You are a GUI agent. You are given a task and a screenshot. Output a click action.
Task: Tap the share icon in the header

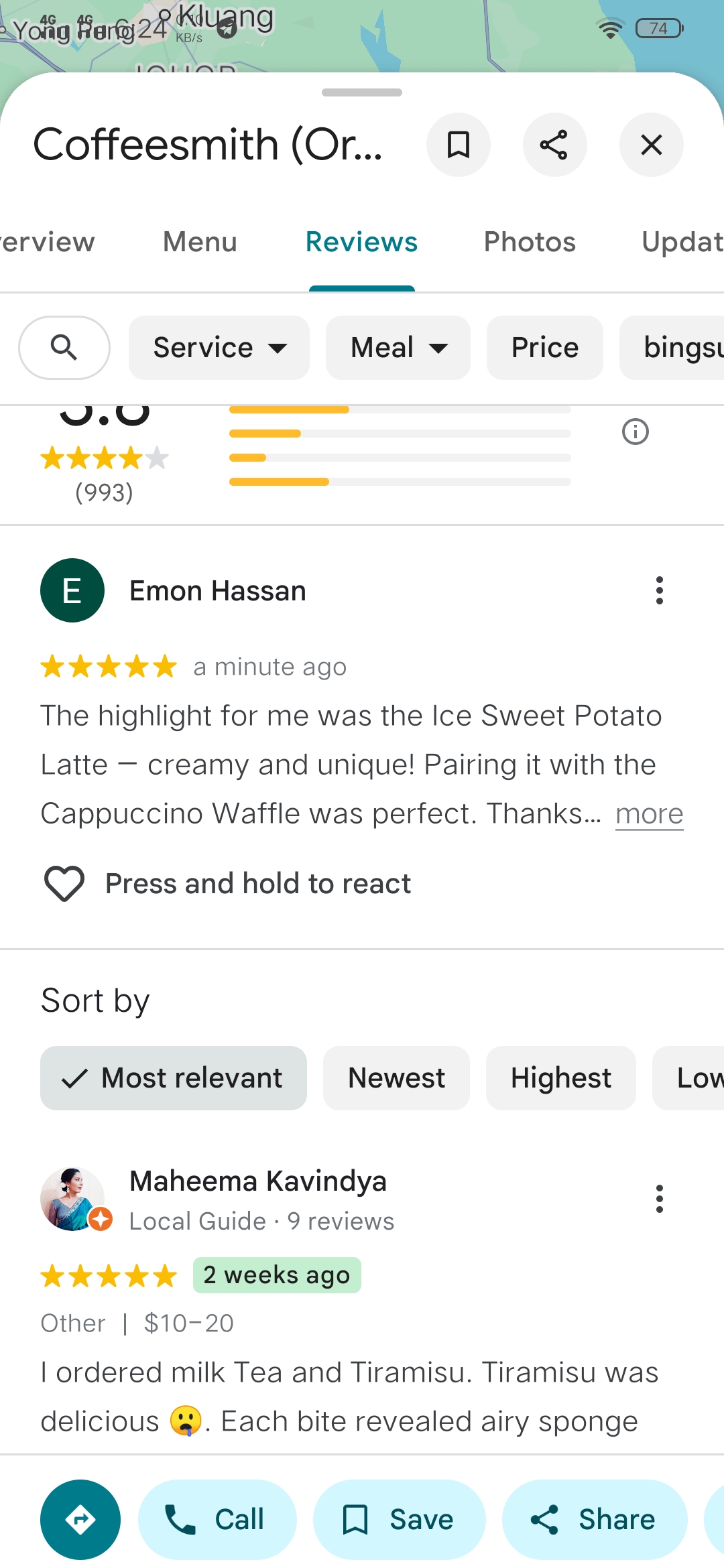click(554, 145)
